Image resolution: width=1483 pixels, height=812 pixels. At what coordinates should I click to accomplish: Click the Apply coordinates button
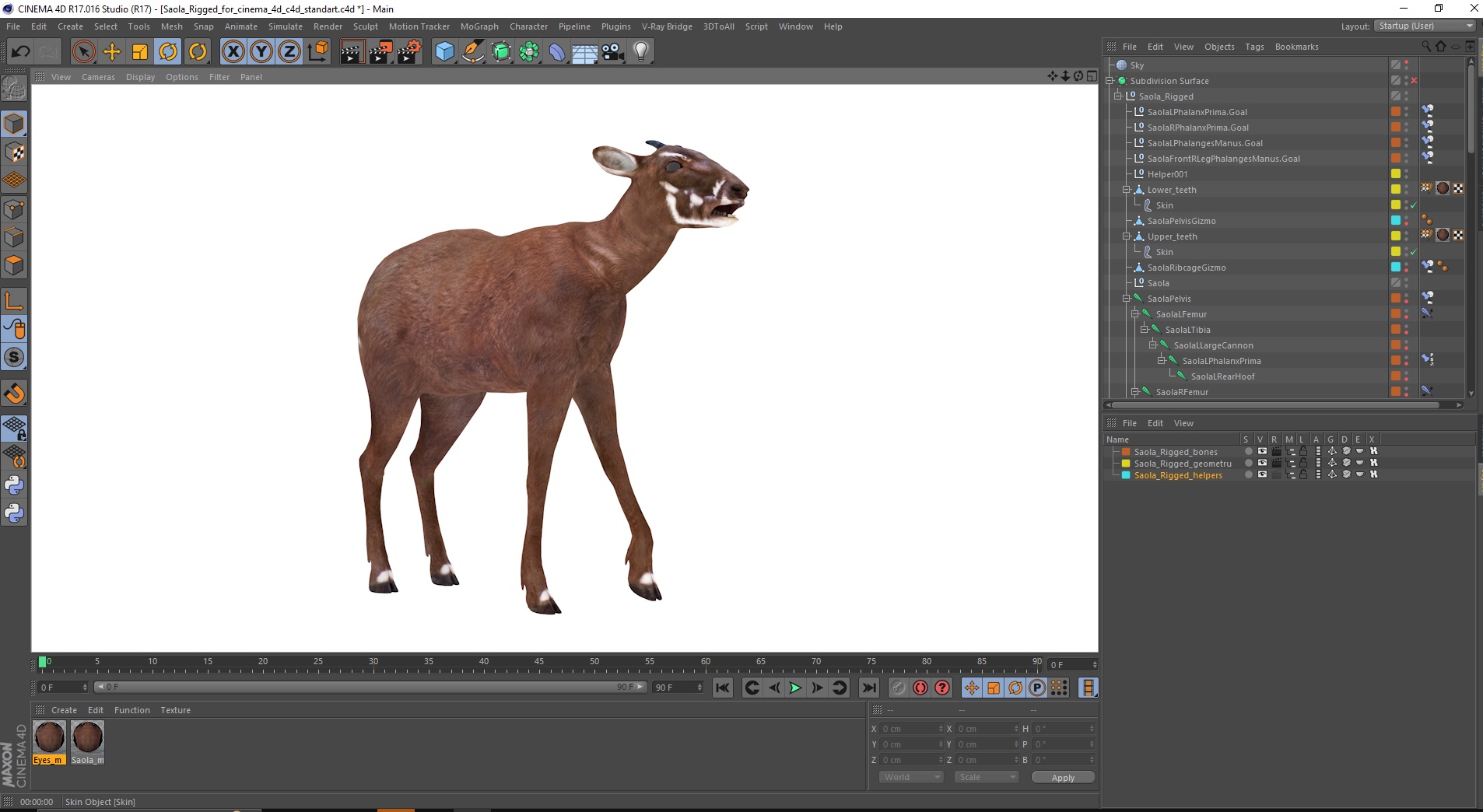point(1063,778)
